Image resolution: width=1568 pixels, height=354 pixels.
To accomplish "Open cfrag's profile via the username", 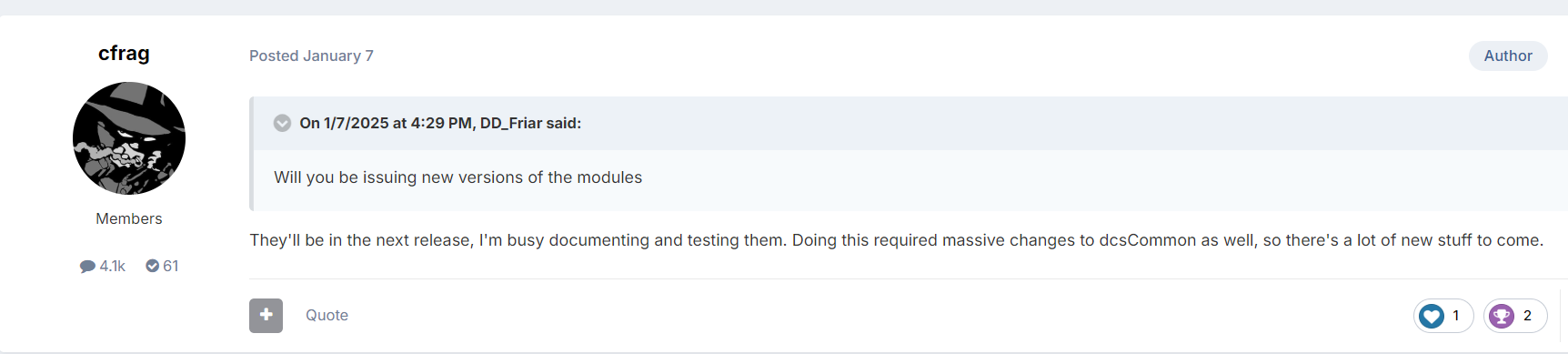I will (124, 54).
